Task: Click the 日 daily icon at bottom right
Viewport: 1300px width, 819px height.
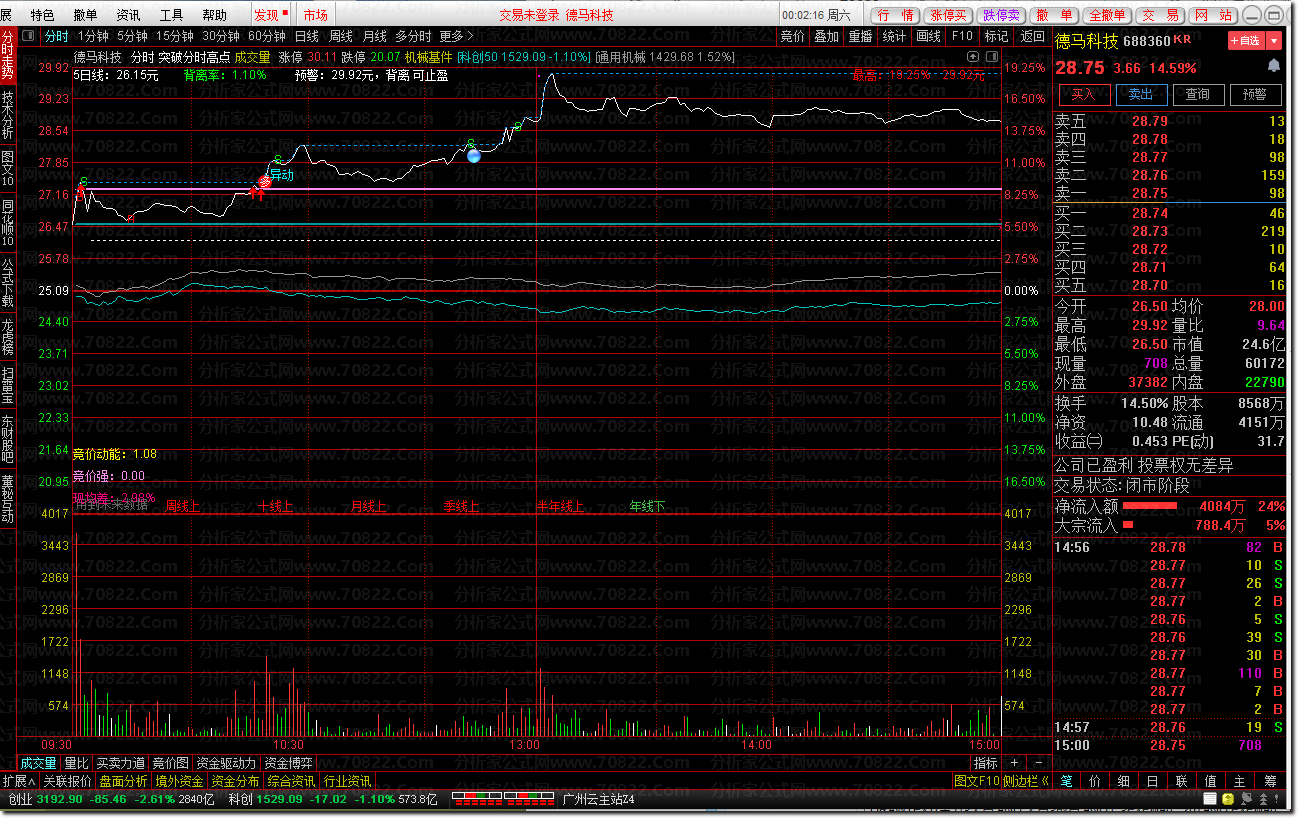Action: pos(1153,781)
